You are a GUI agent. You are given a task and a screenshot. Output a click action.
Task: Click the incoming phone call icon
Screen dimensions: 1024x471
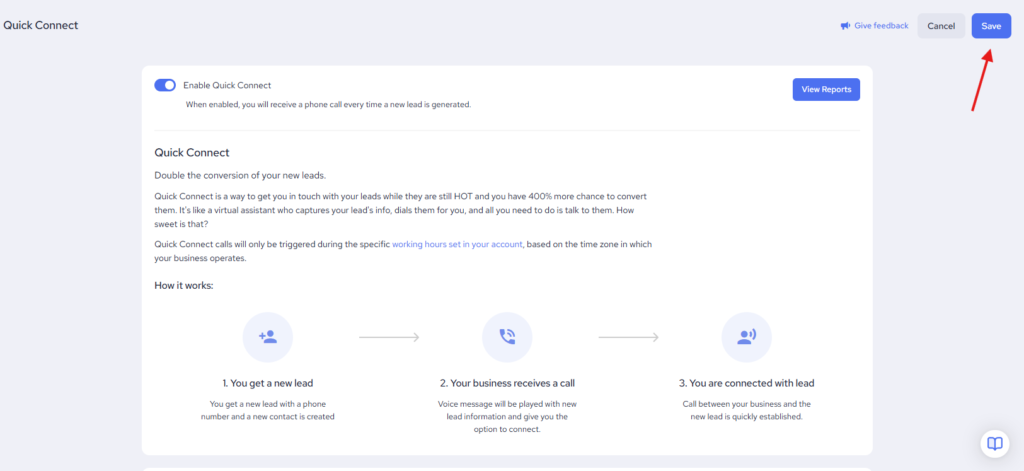click(x=507, y=337)
